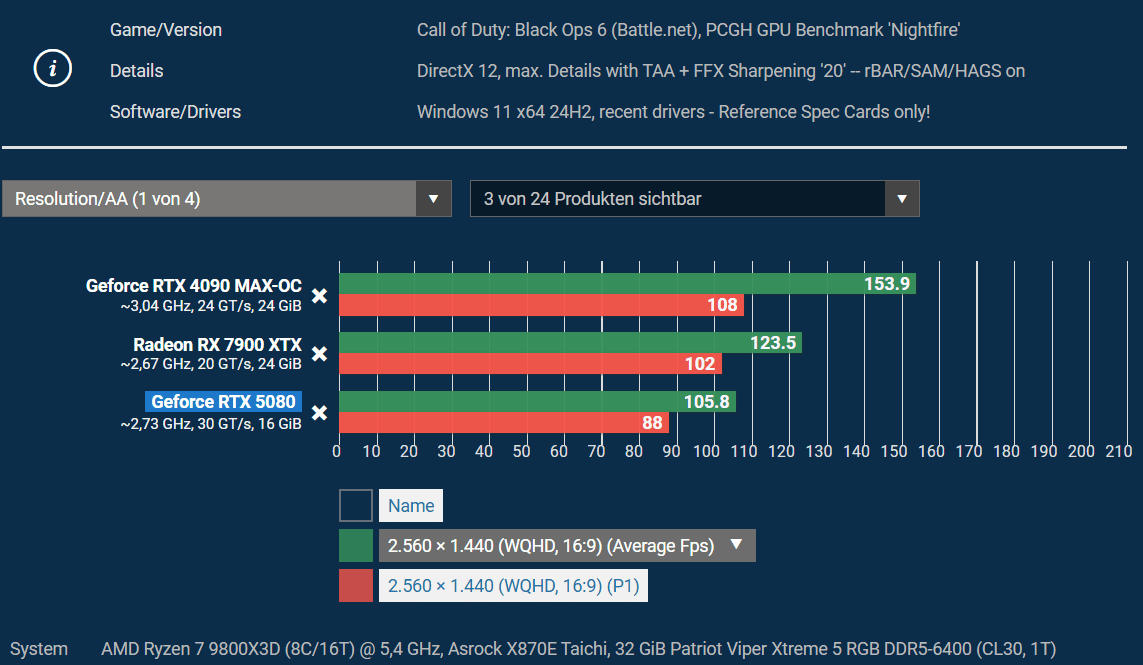
Task: Remove Geforce RTX 5080 from chart
Action: tap(319, 413)
